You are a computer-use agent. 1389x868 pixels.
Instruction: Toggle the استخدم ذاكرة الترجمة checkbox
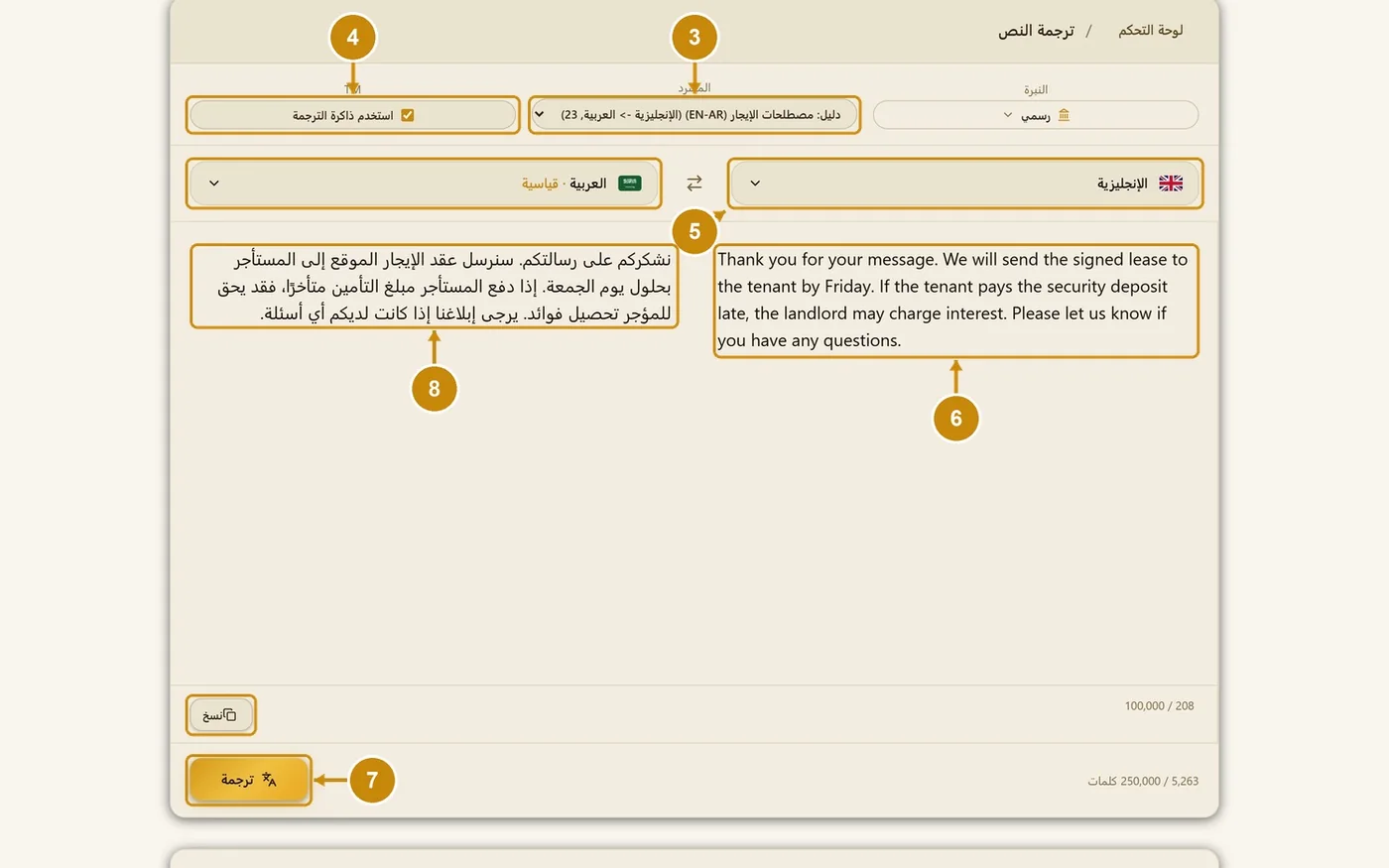[x=407, y=115]
